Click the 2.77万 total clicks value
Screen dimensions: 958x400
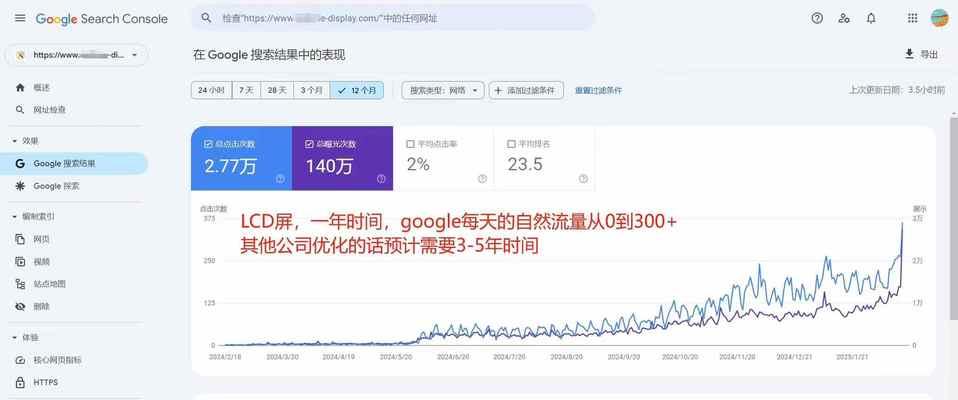[230, 166]
